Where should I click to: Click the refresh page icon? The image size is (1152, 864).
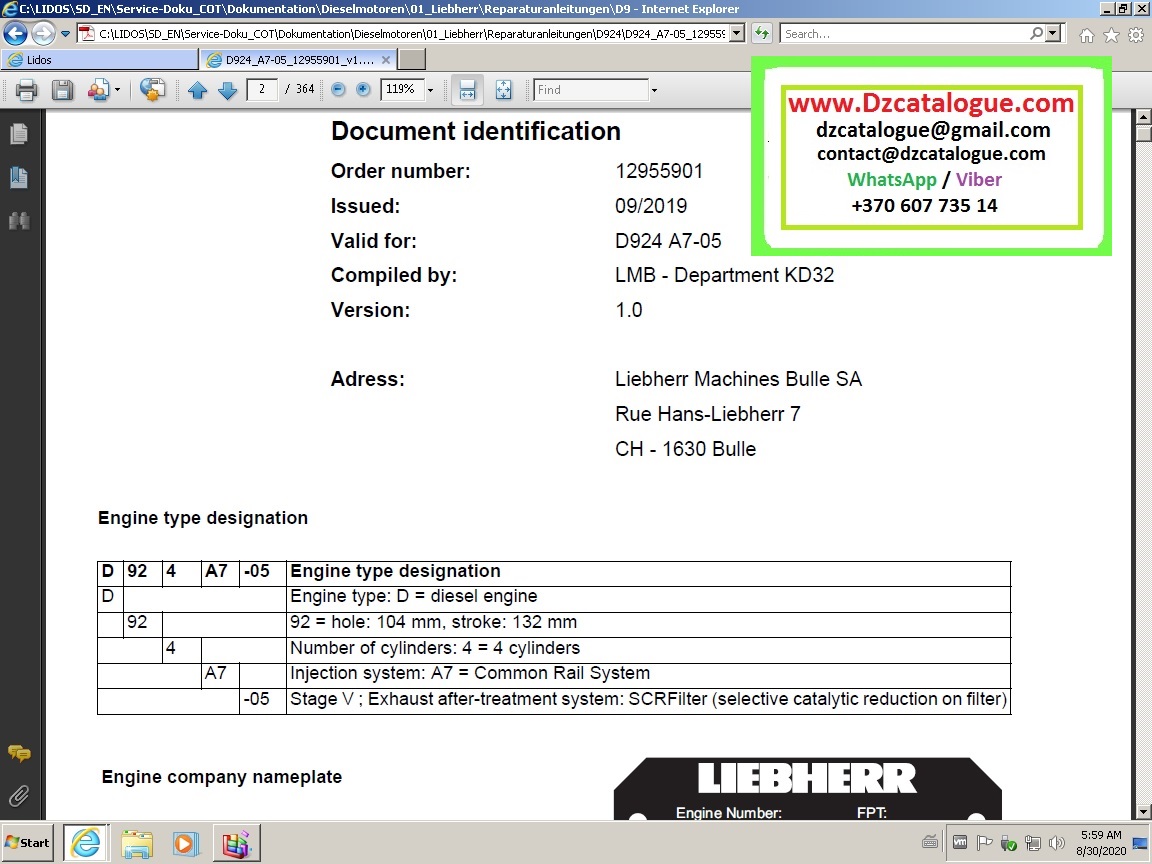pos(762,33)
